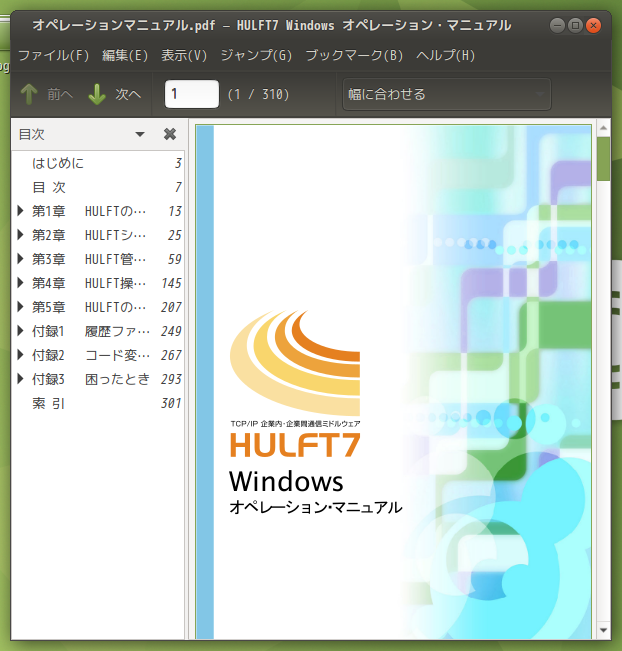Click the scrollbar up arrow

tap(603, 128)
